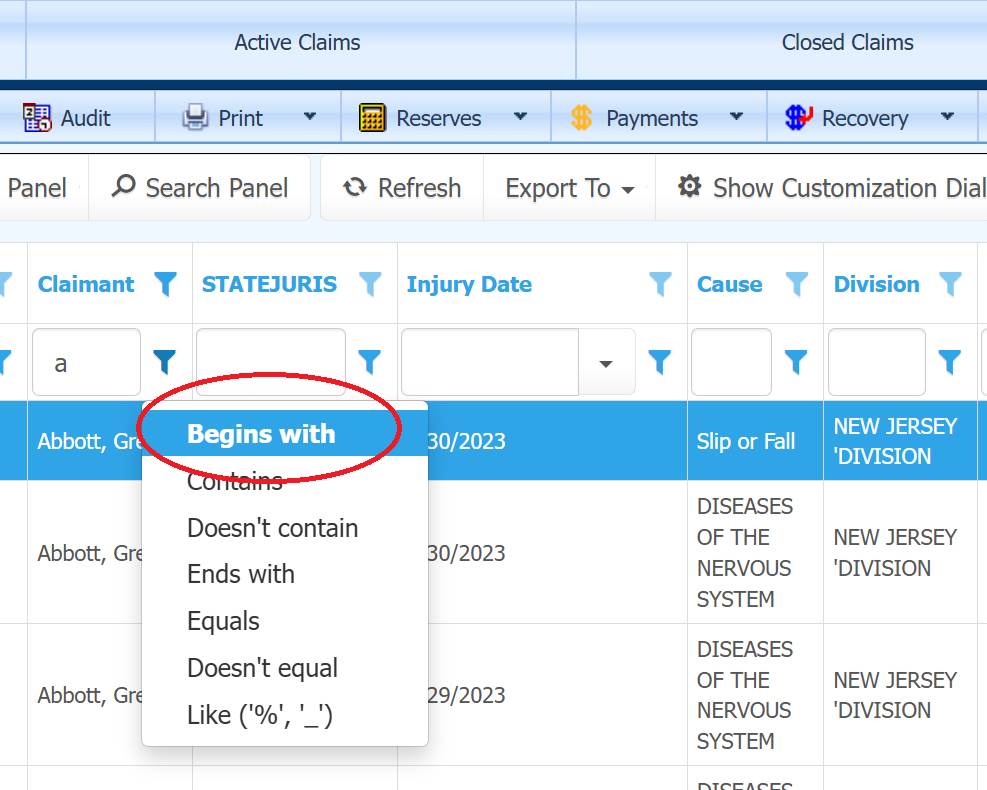
Task: Expand the Reserves dropdown arrow
Action: point(520,117)
